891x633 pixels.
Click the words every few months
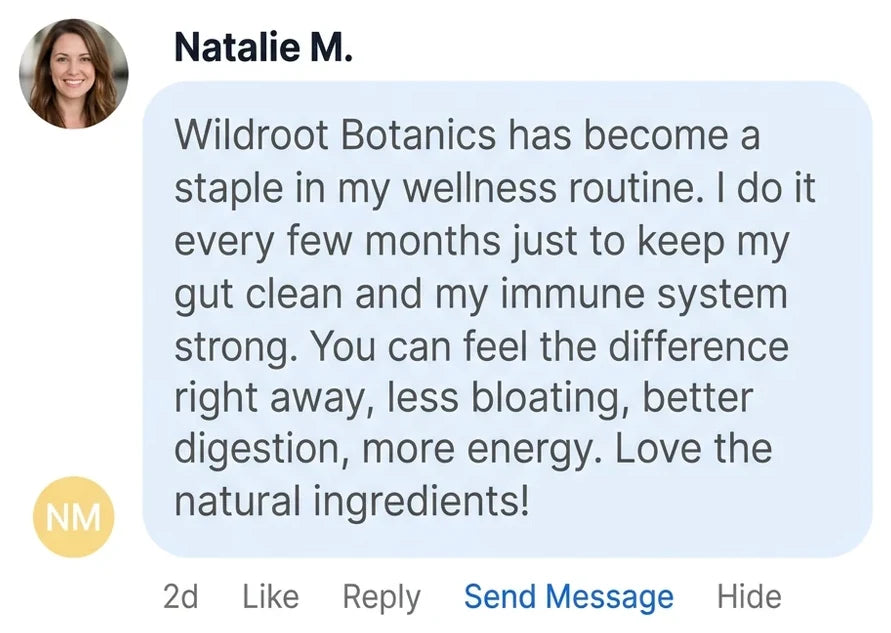(x=338, y=241)
